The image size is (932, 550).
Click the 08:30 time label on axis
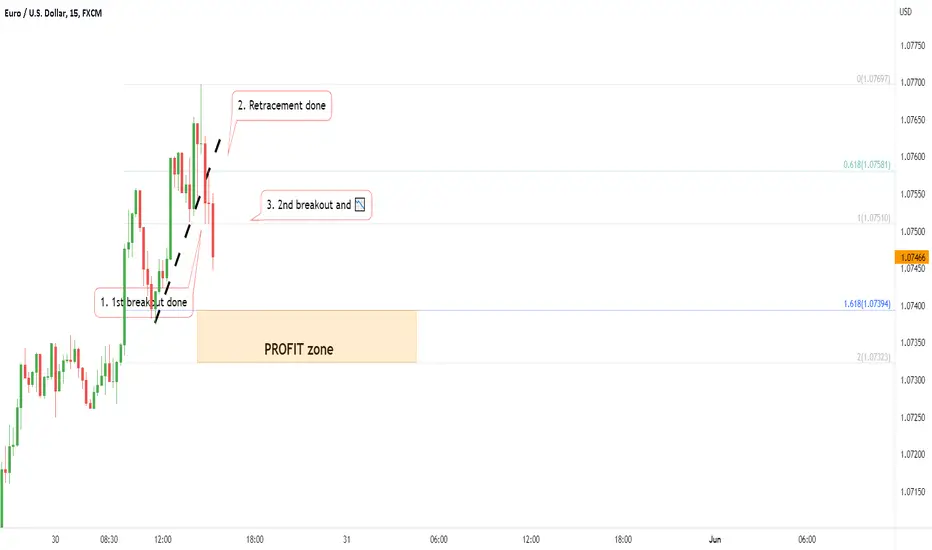coord(109,539)
